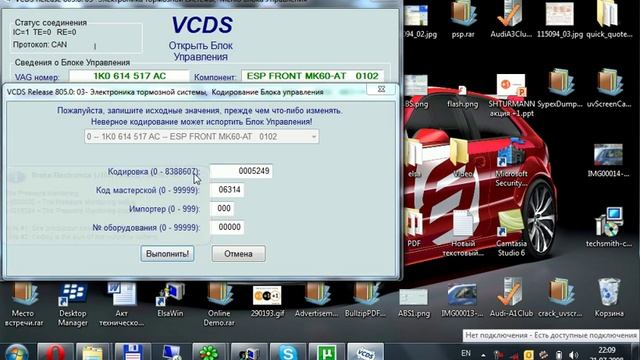Image resolution: width=640 pixels, height=360 pixels.
Task: Open Новый текстовый document on desktop
Action: (463, 233)
